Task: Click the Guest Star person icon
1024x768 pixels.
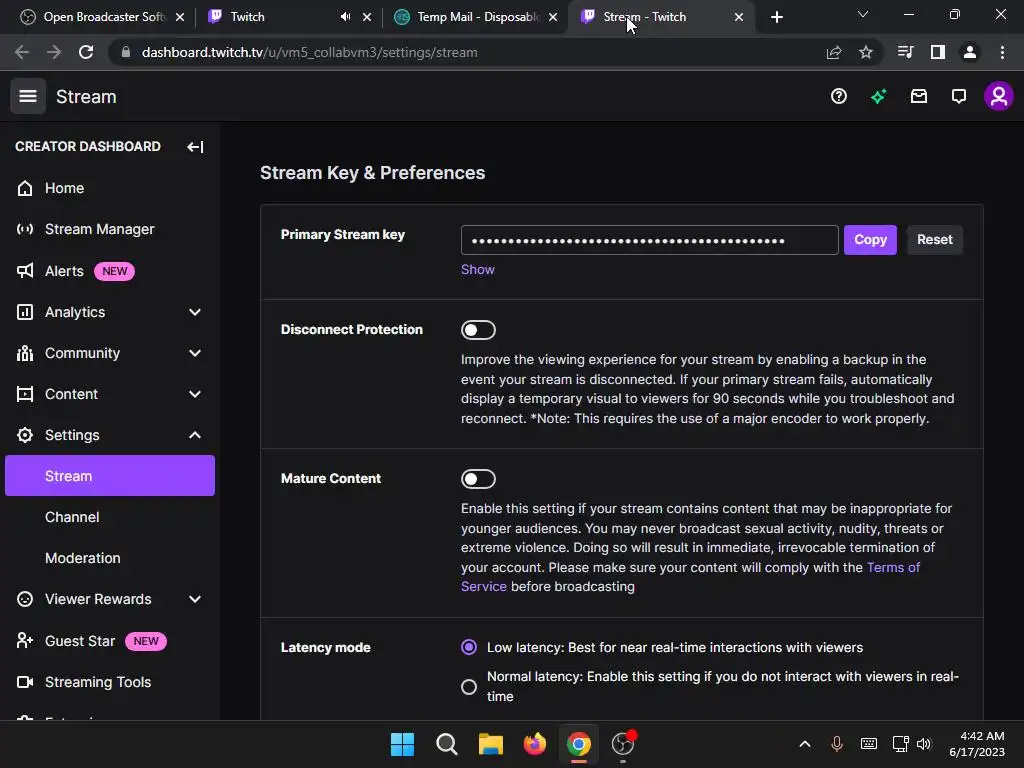Action: (x=25, y=641)
